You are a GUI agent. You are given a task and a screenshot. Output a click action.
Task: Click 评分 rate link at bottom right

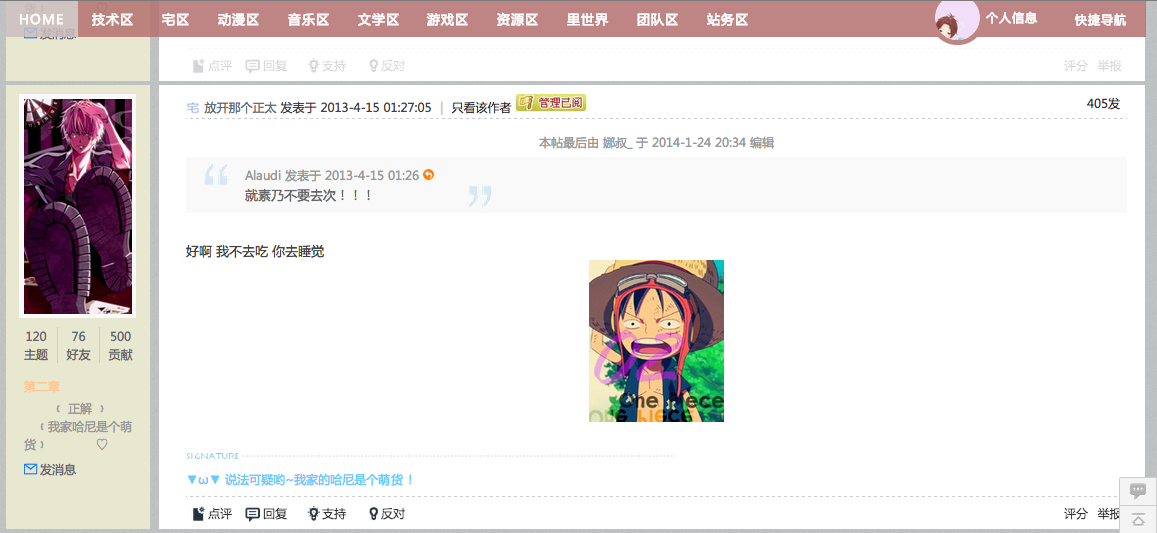click(1076, 514)
